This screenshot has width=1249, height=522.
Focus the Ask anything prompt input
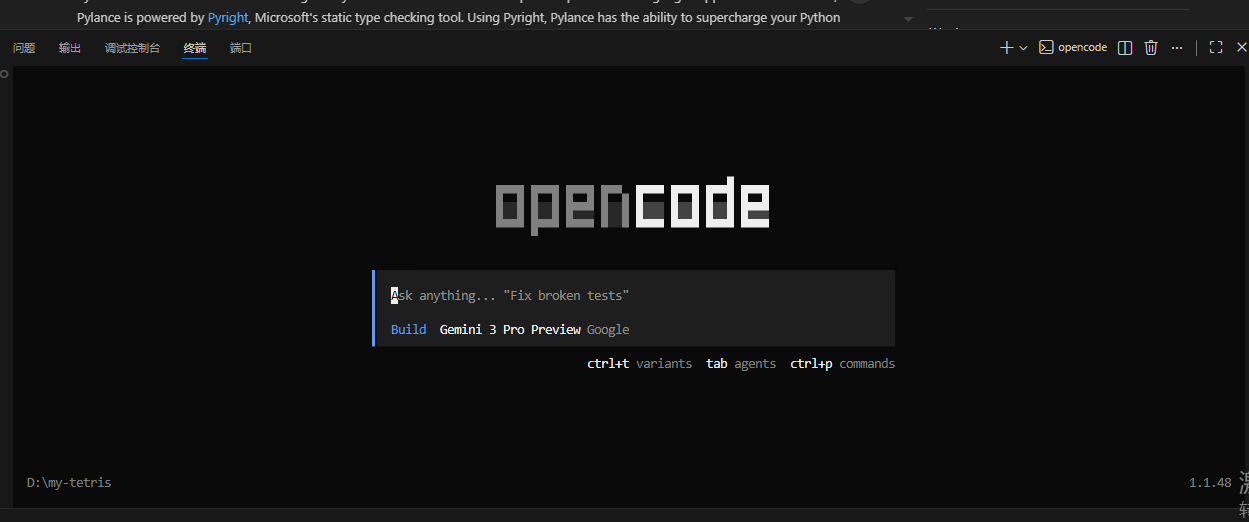point(633,295)
